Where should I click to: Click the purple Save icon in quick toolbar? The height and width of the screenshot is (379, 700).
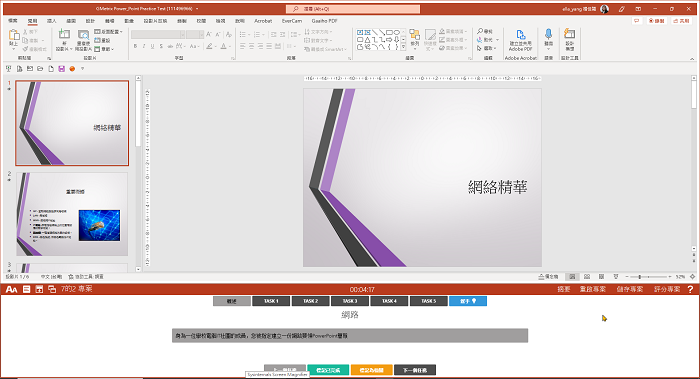coord(62,69)
